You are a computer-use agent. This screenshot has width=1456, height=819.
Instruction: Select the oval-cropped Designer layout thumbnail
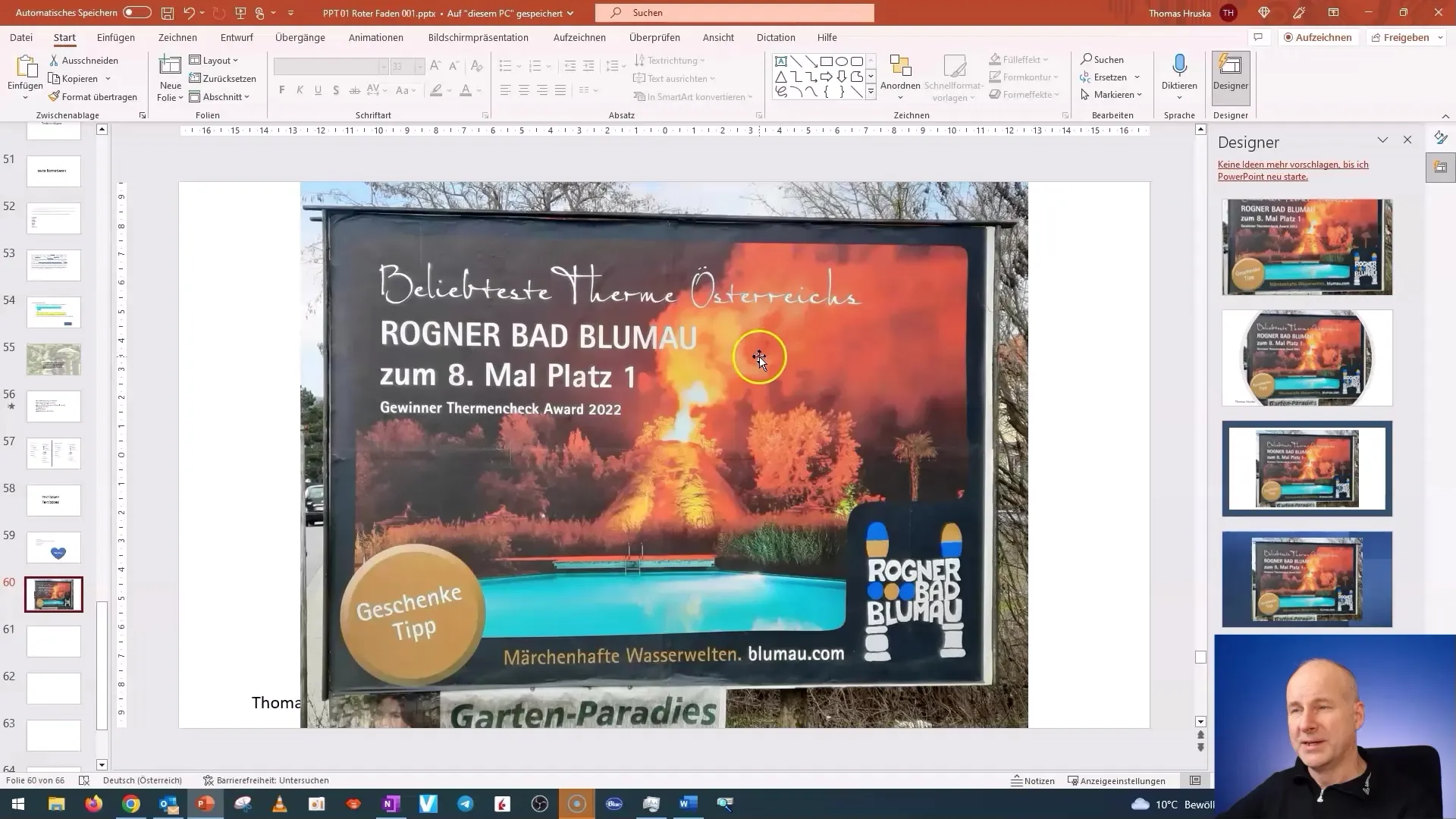pos(1307,358)
